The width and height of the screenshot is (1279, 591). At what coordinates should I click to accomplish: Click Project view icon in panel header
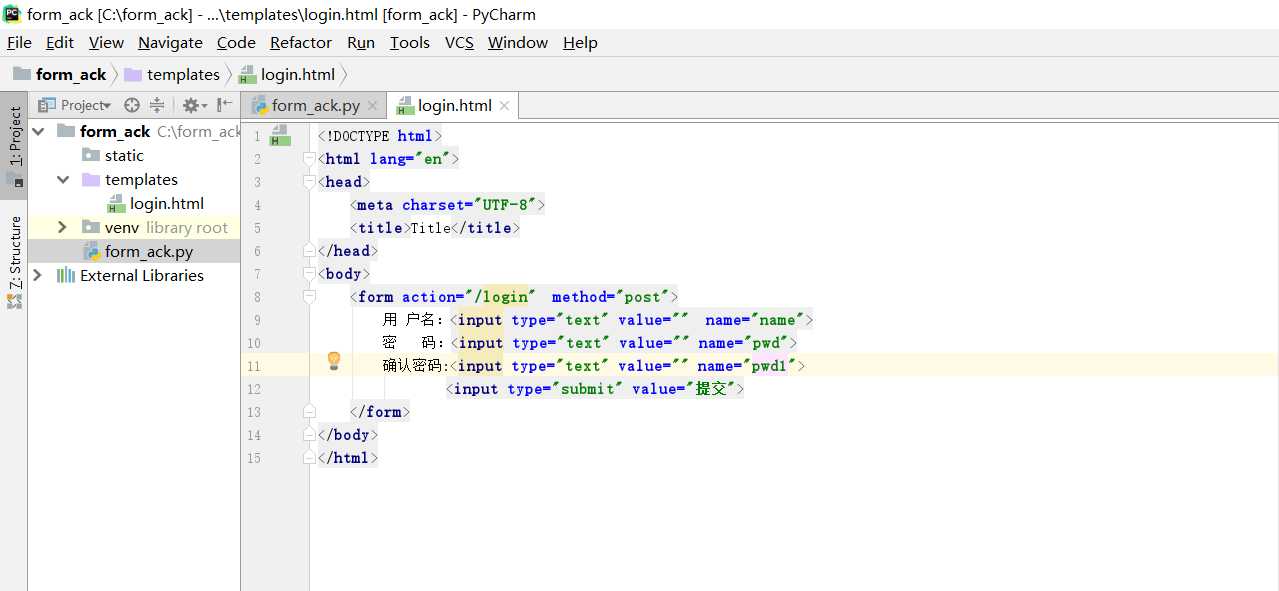[47, 105]
